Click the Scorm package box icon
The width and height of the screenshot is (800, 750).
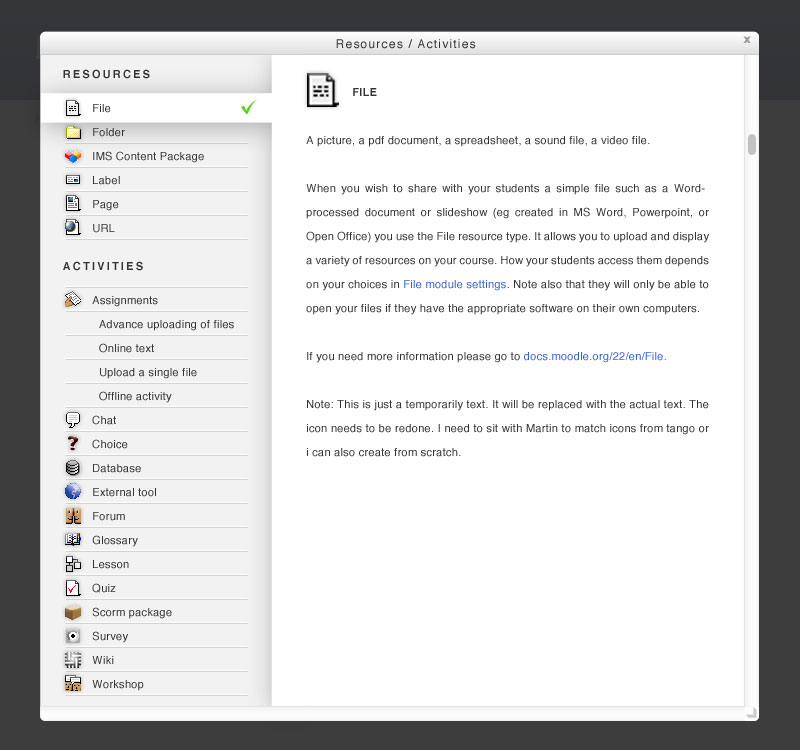(x=73, y=612)
